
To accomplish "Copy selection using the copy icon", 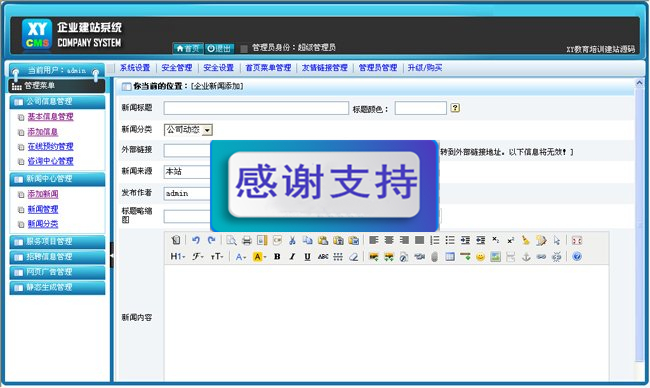I will coord(307,240).
